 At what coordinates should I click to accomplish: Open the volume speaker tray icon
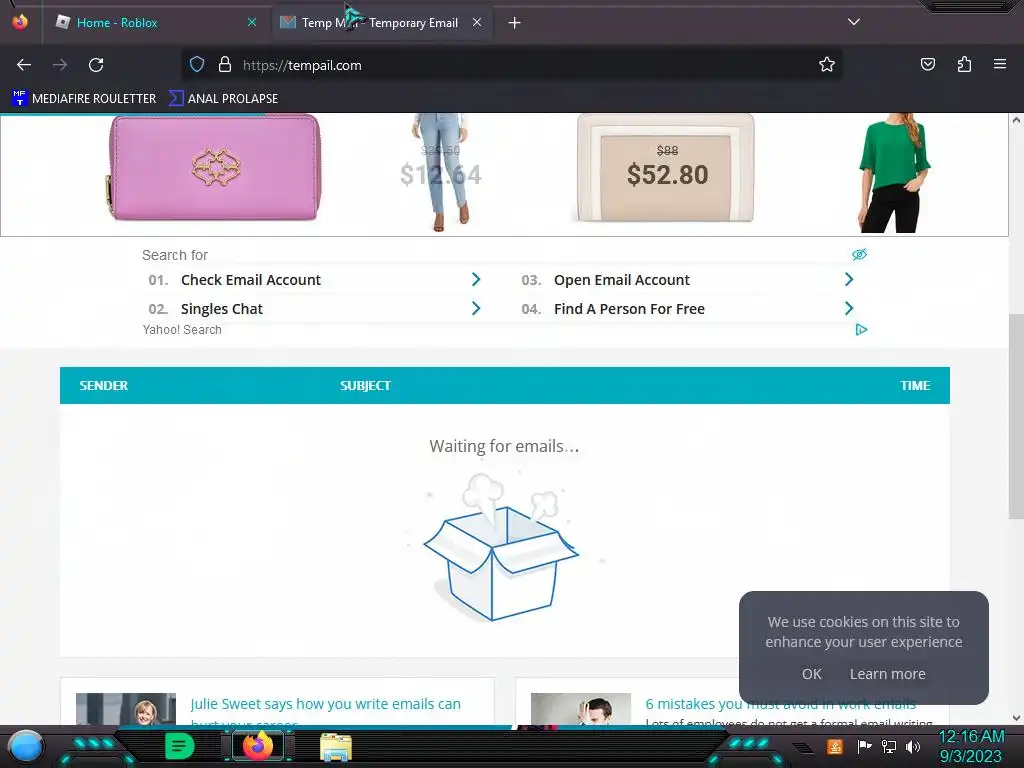coord(913,746)
